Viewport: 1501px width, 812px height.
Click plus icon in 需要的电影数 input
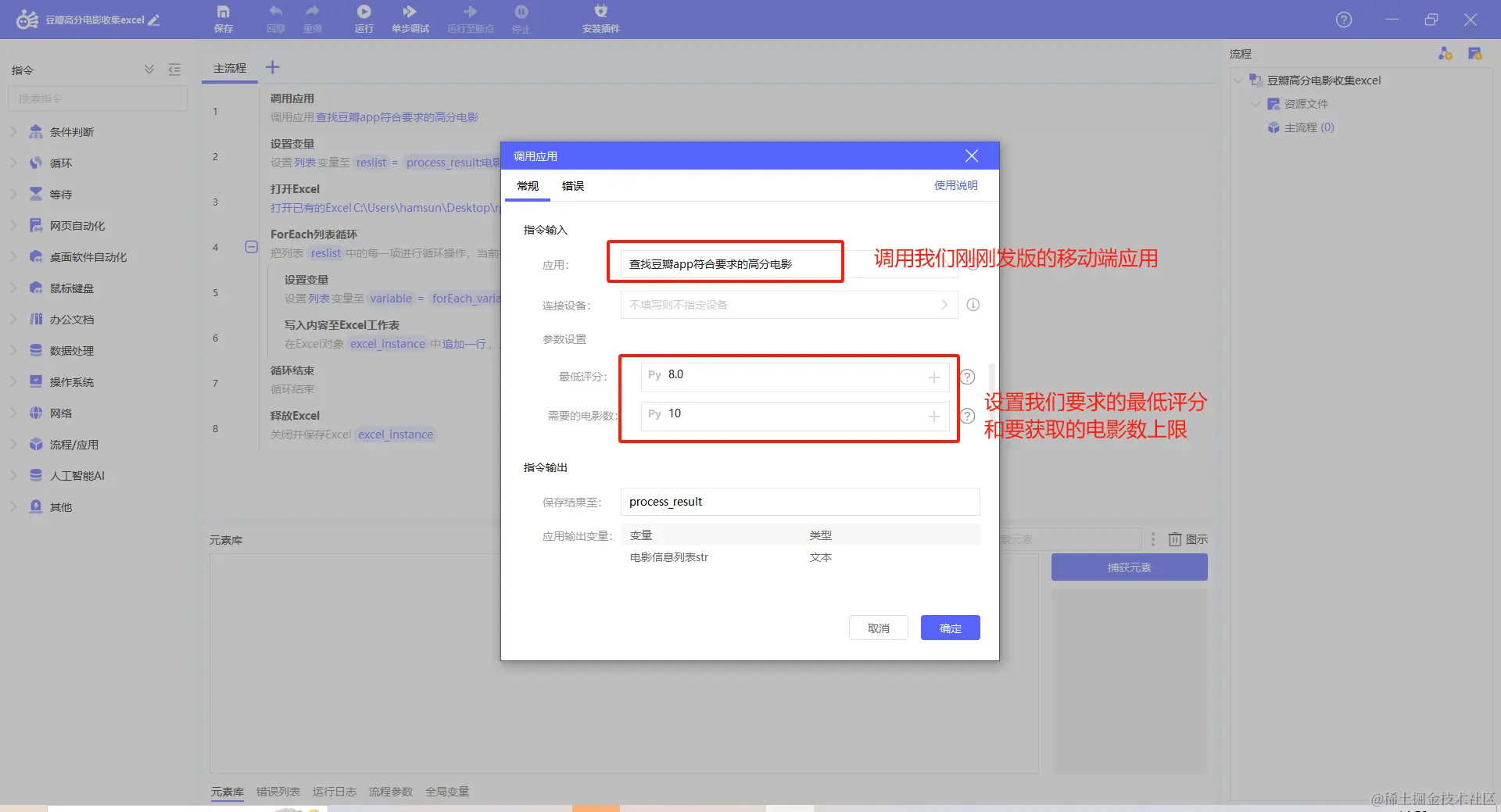[x=934, y=417]
